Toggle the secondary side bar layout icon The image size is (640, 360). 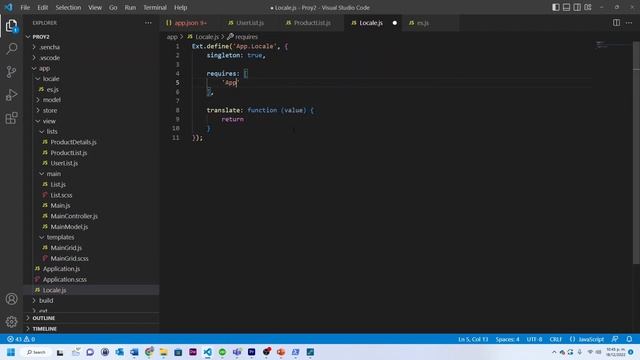(x=577, y=7)
